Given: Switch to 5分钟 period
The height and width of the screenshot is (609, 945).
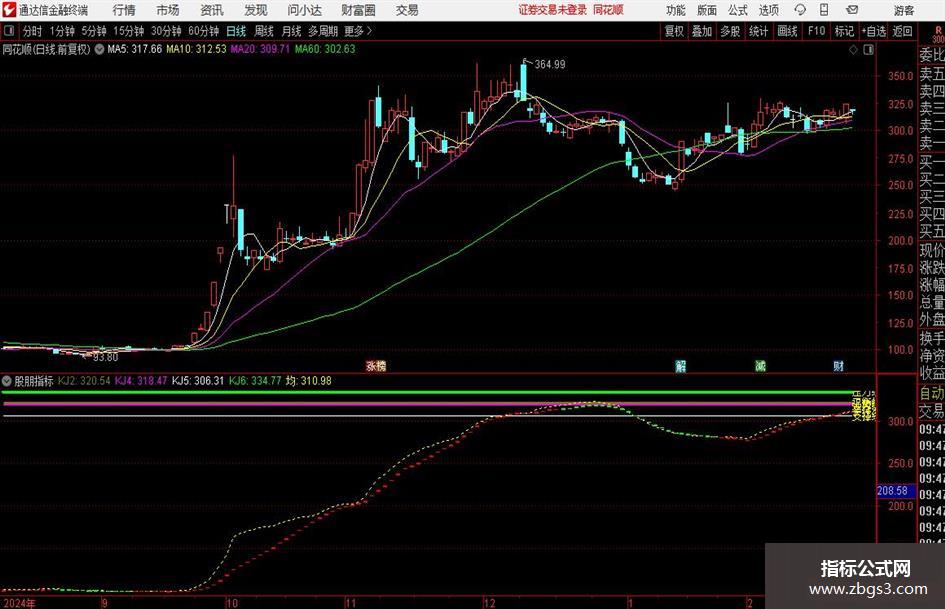Looking at the screenshot, I should click(94, 31).
